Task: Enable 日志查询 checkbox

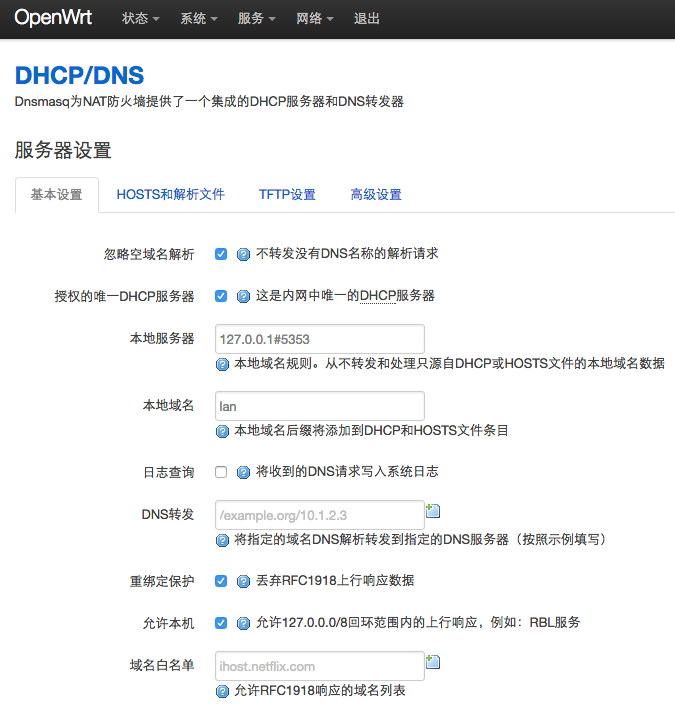Action: (221, 472)
